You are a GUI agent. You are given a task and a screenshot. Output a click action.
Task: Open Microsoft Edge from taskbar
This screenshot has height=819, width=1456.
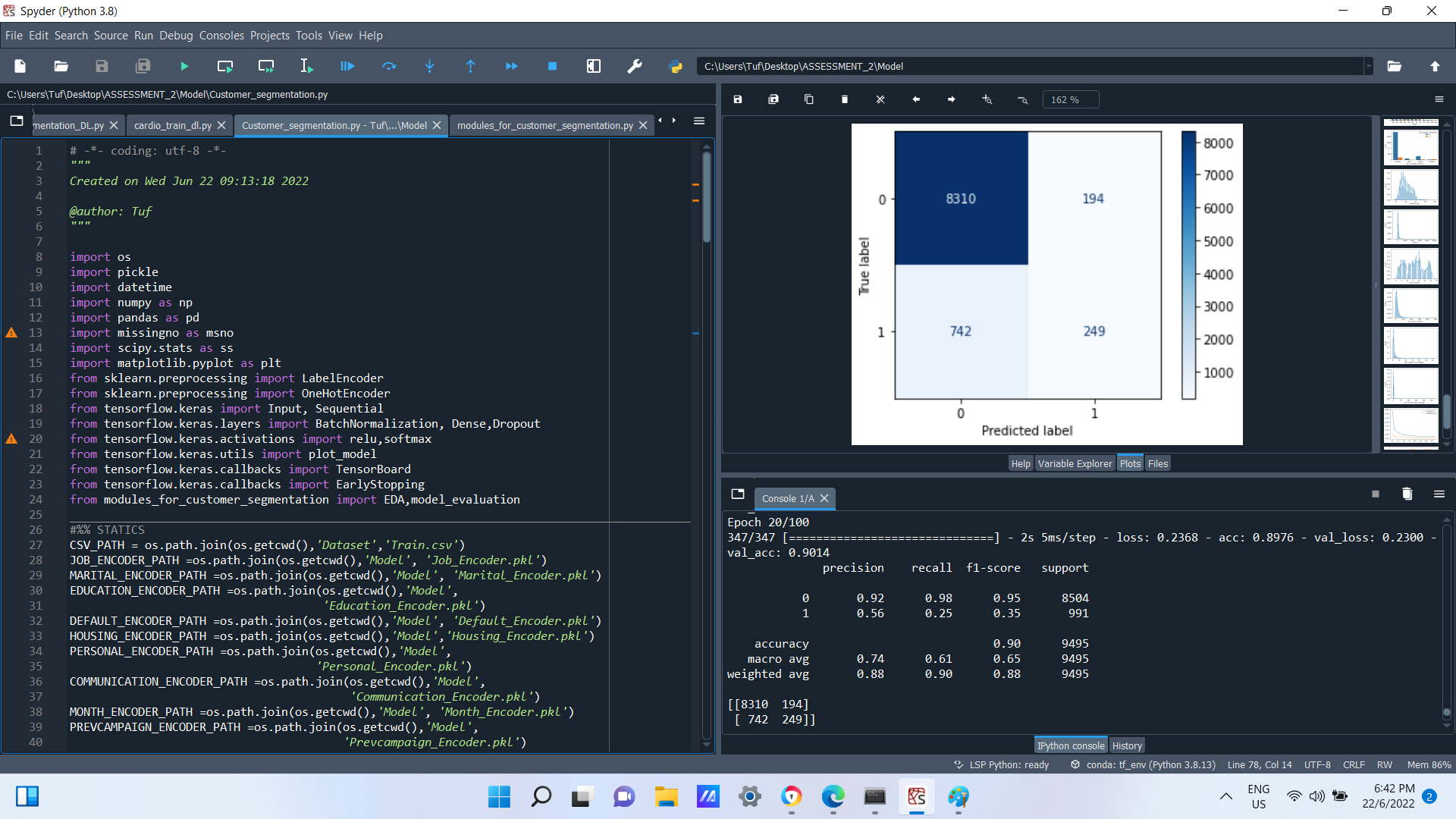coord(833,797)
